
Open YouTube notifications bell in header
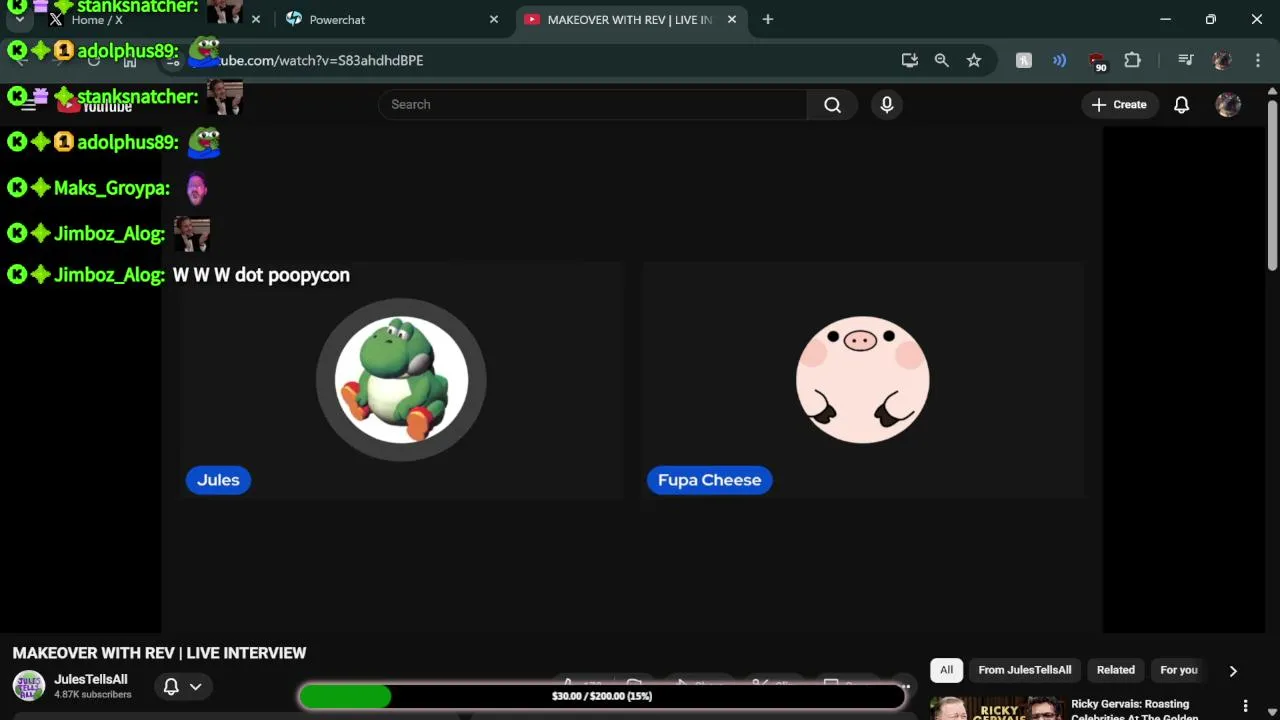pos(1181,104)
